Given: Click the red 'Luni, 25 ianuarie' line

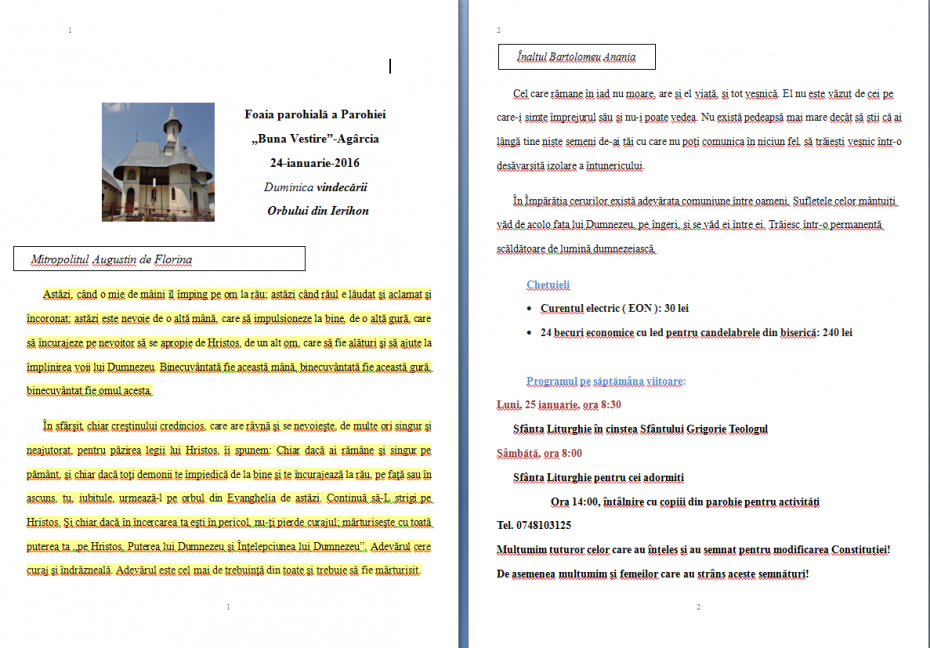Looking at the screenshot, I should (x=559, y=405).
